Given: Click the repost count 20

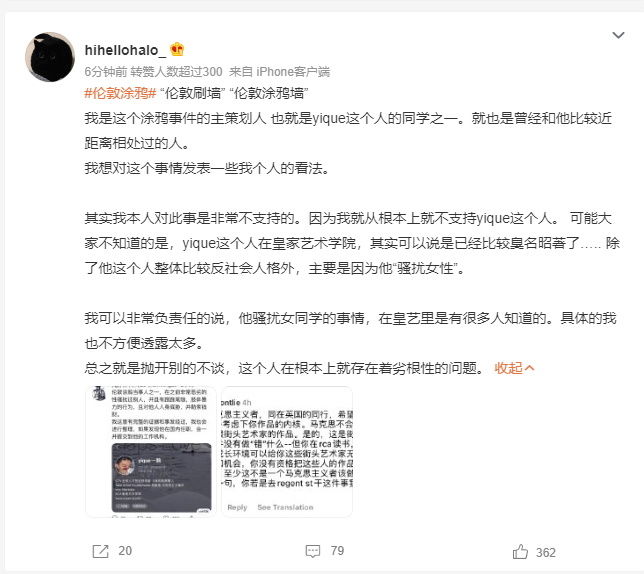Looking at the screenshot, I should click(125, 551).
